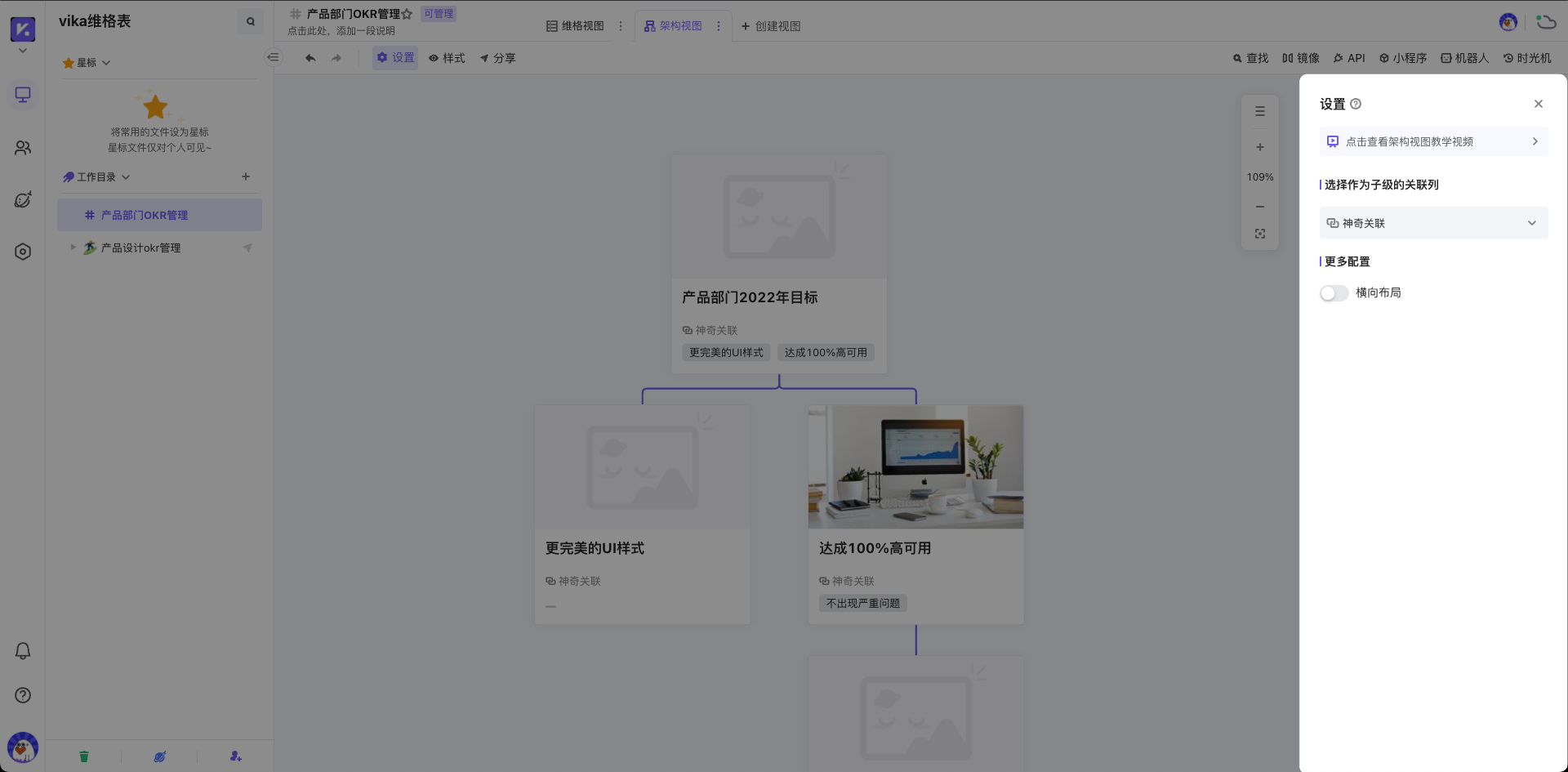Open the 镜像 mirror feature
This screenshot has width=1568, height=772.
pos(1303,58)
